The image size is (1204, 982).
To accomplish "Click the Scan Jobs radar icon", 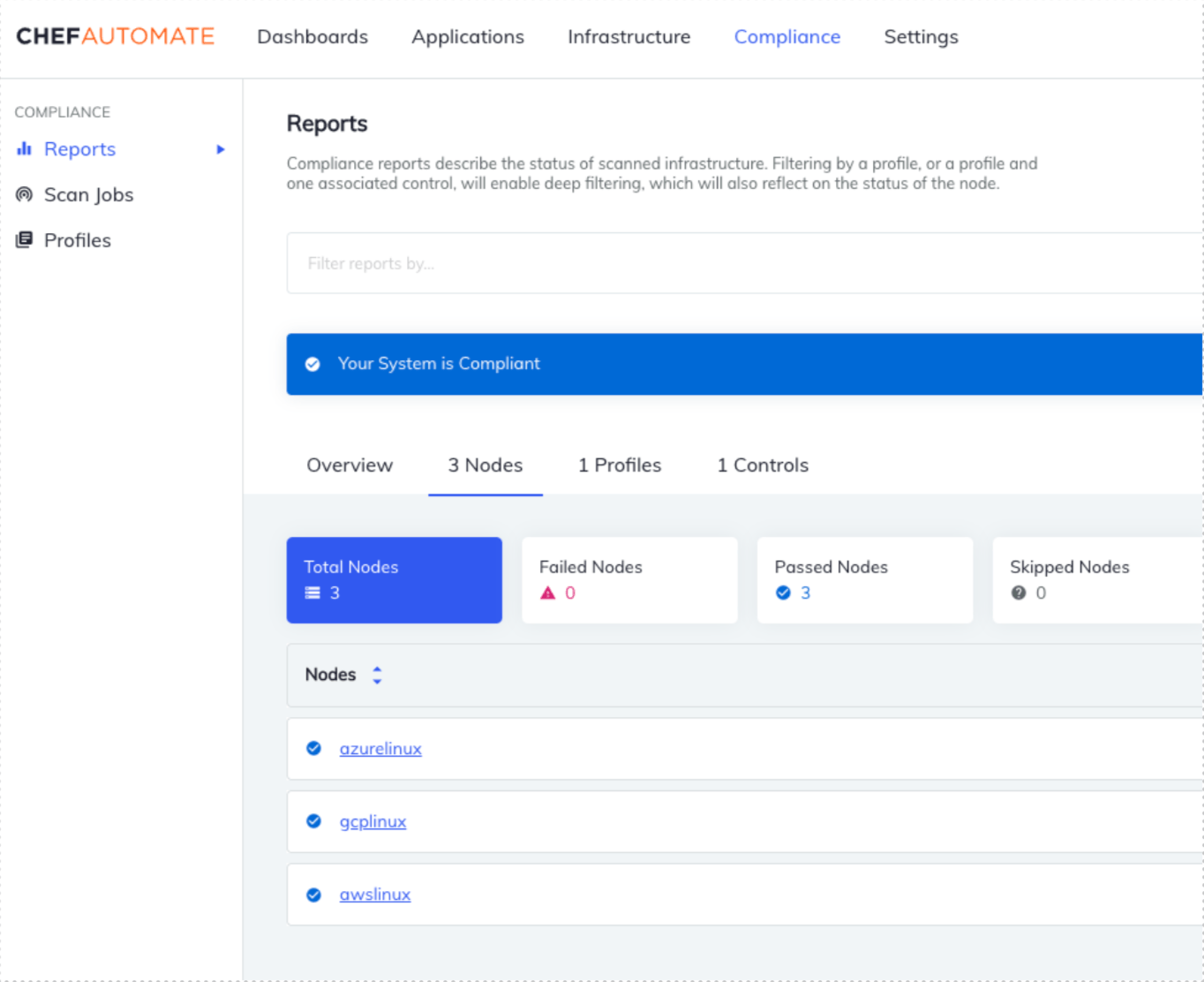I will pos(24,194).
